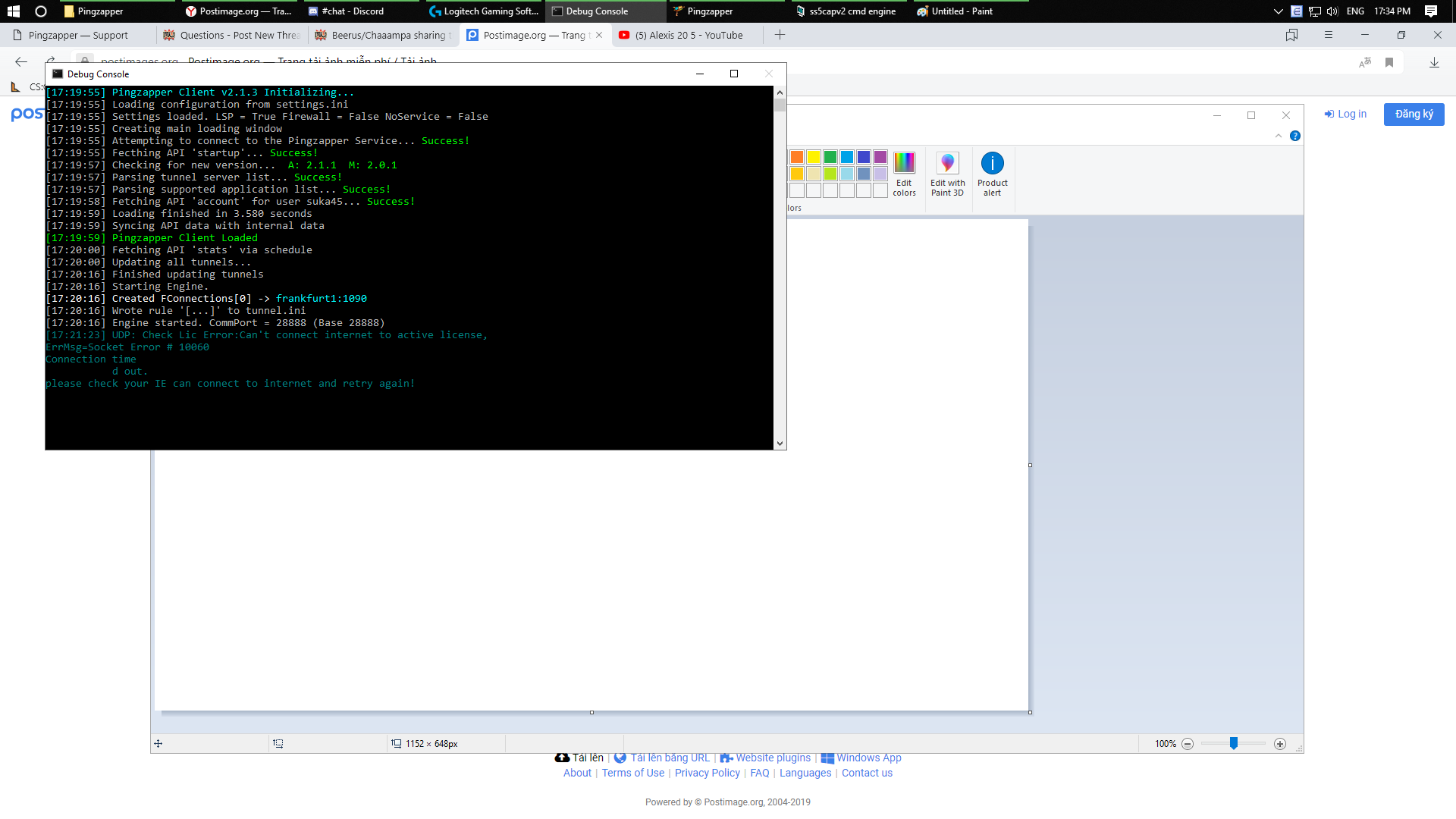Open Website plugins link

765,758
